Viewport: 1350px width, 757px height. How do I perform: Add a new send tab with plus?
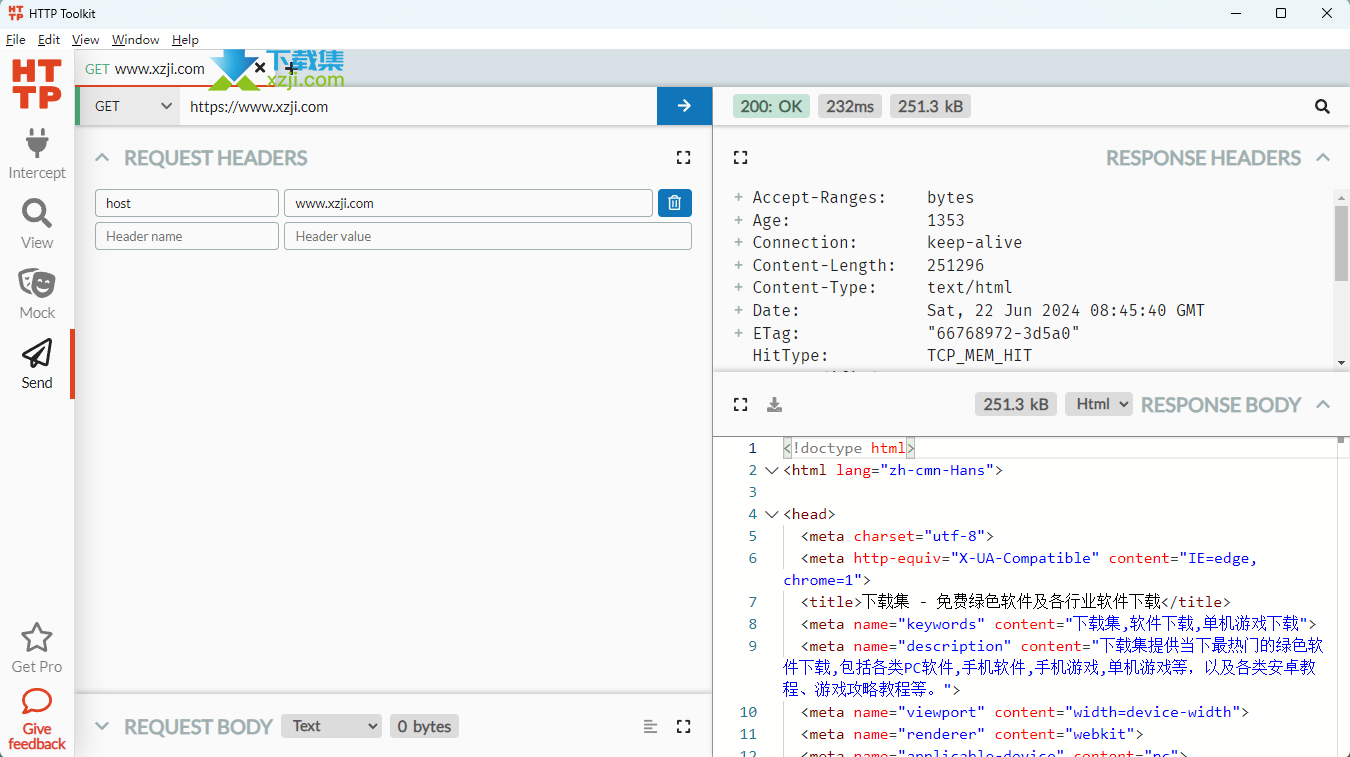point(291,68)
